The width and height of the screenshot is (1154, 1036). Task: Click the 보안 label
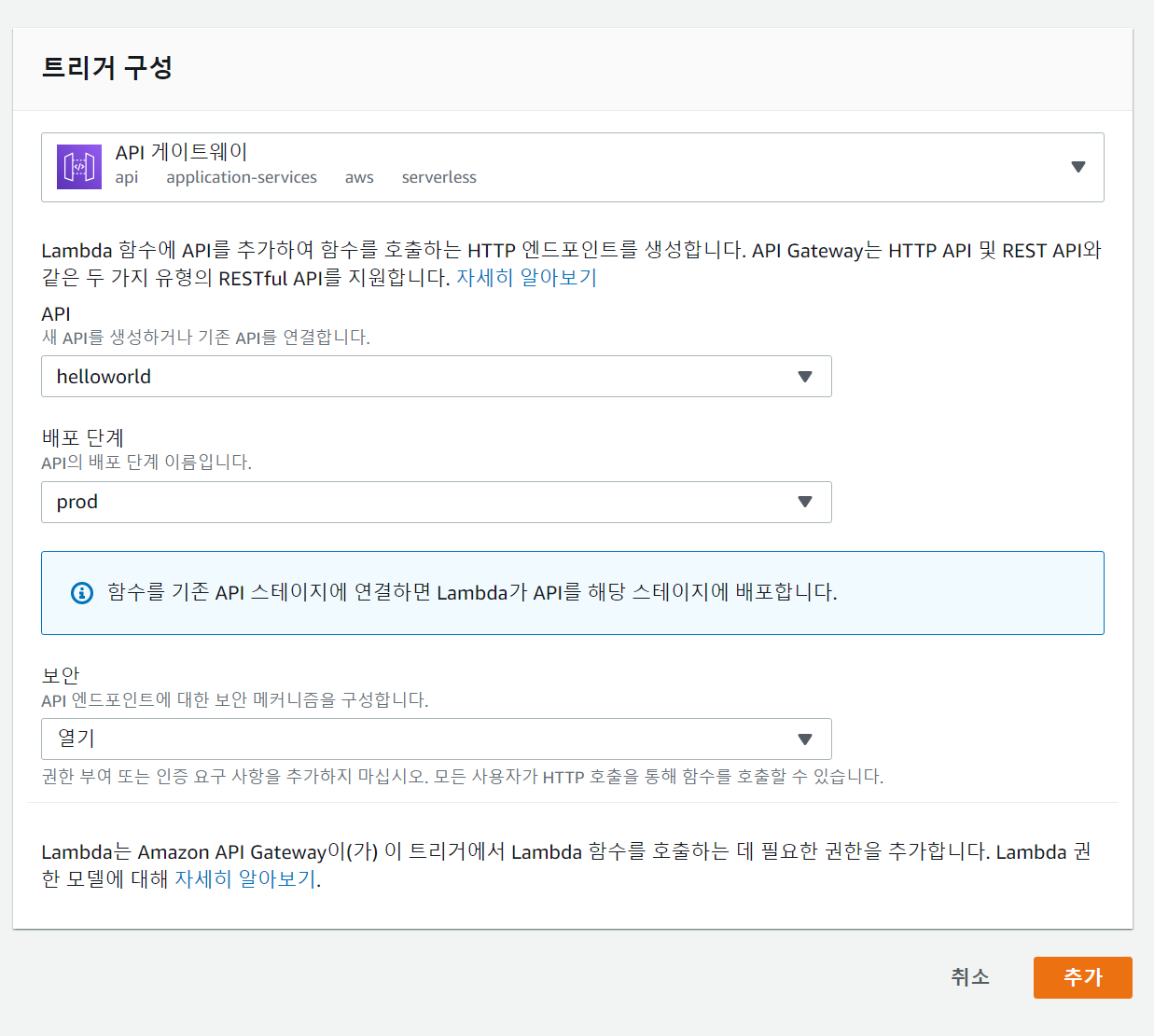[61, 675]
